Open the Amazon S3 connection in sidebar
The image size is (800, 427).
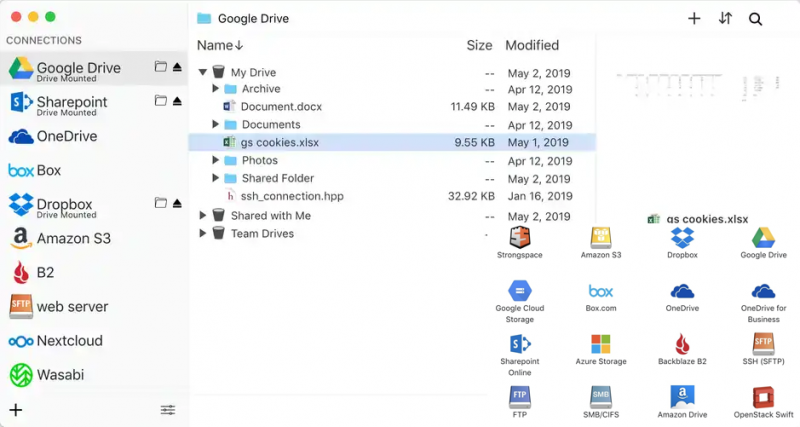(94, 238)
